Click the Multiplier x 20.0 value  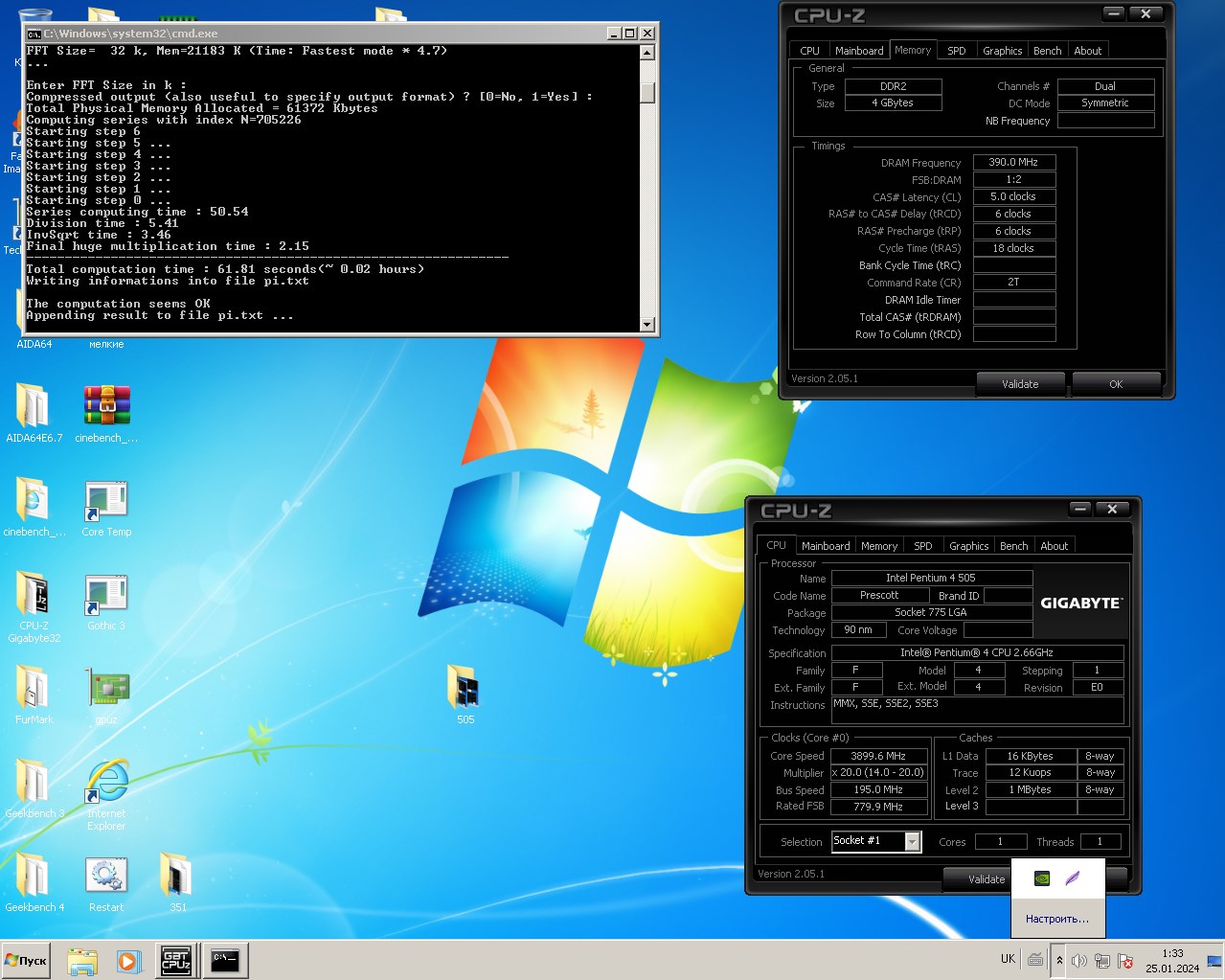coord(878,772)
